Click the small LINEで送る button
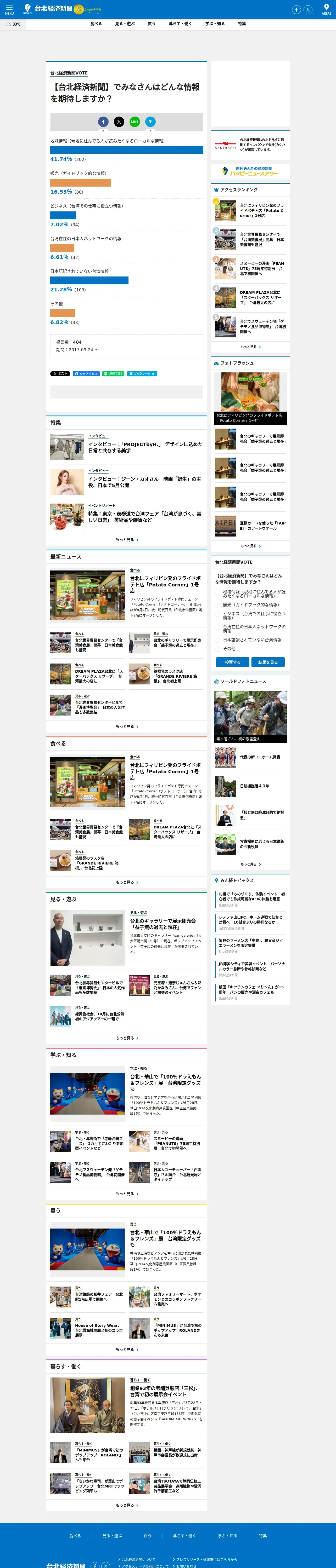 coord(113,374)
